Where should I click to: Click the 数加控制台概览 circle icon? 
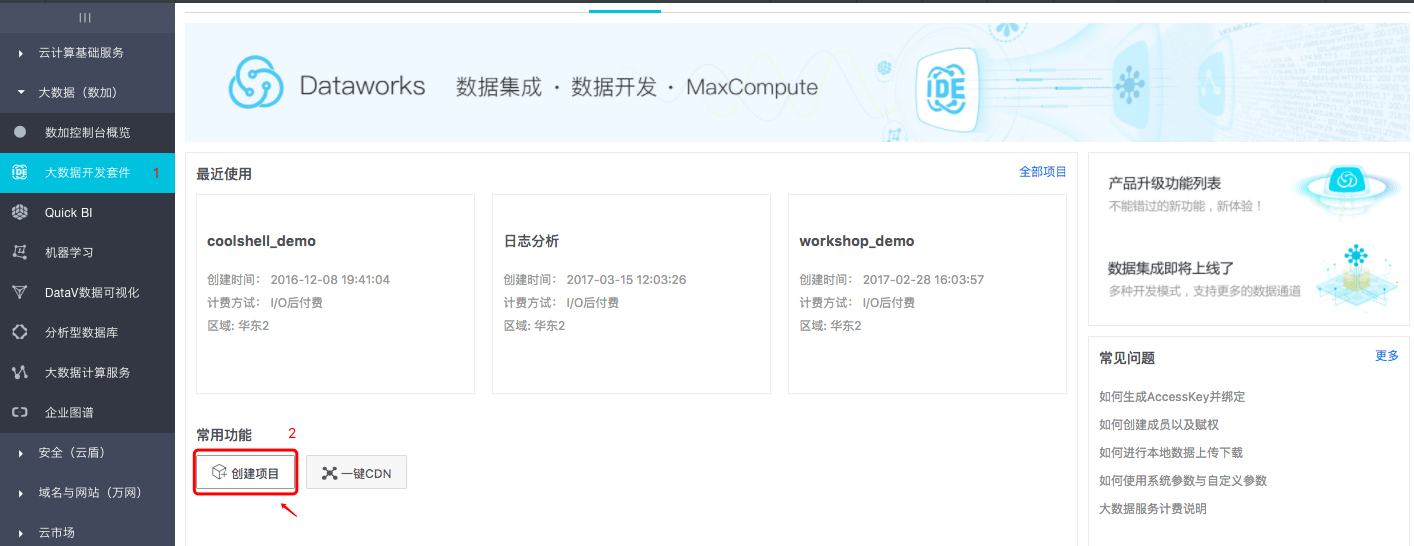20,132
